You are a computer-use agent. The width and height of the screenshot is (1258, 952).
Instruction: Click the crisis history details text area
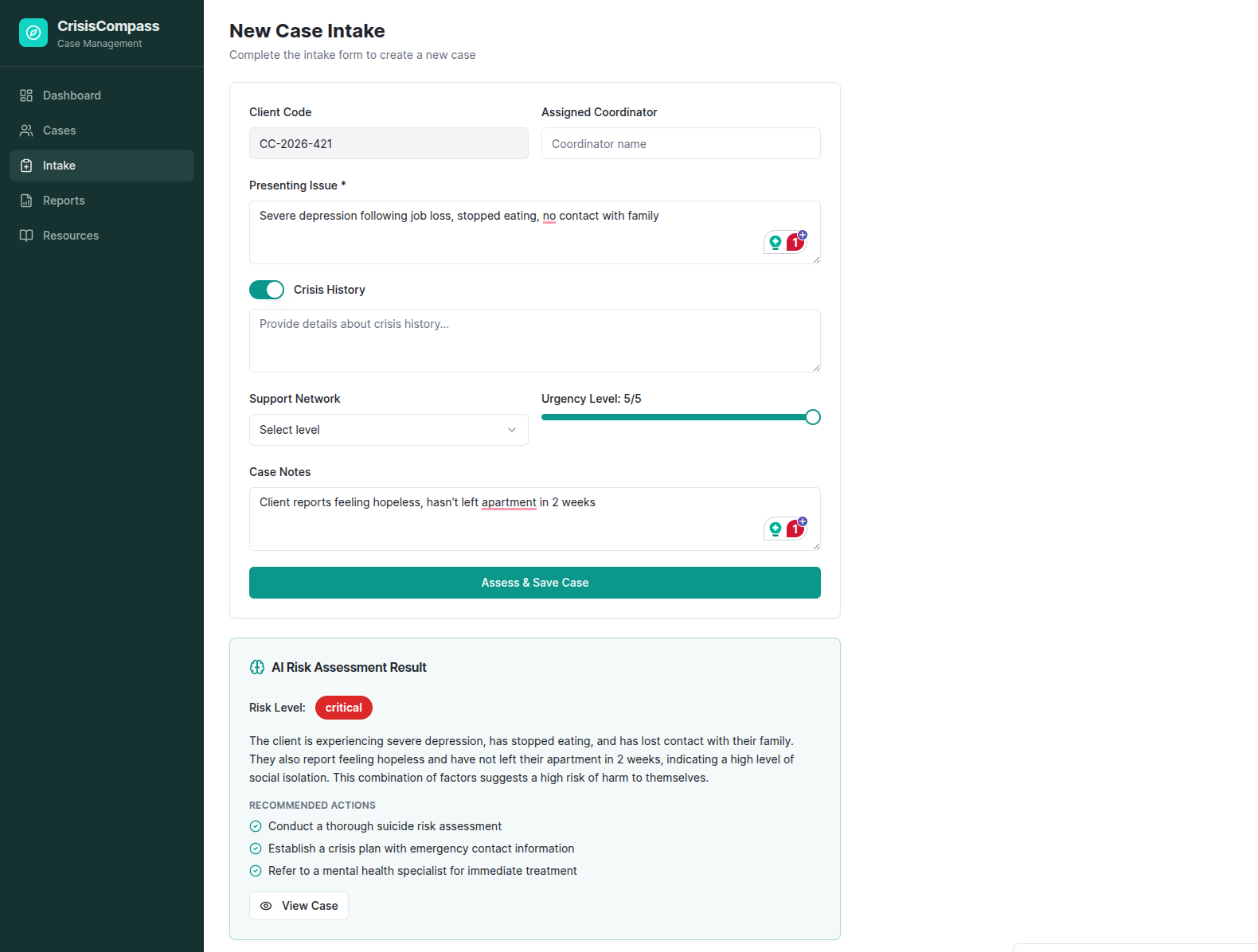pyautogui.click(x=535, y=341)
